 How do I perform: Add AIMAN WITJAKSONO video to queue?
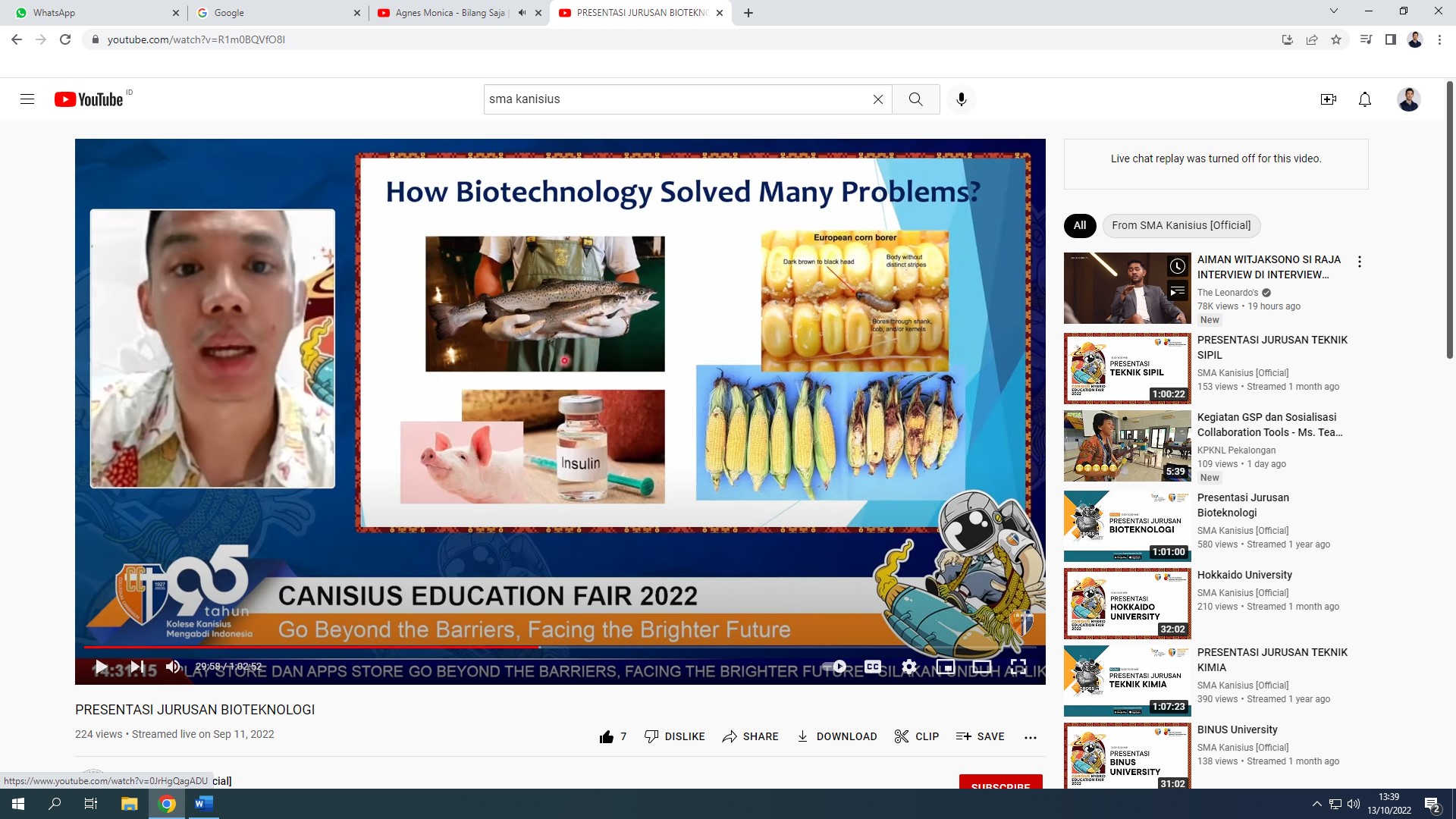tap(1177, 290)
